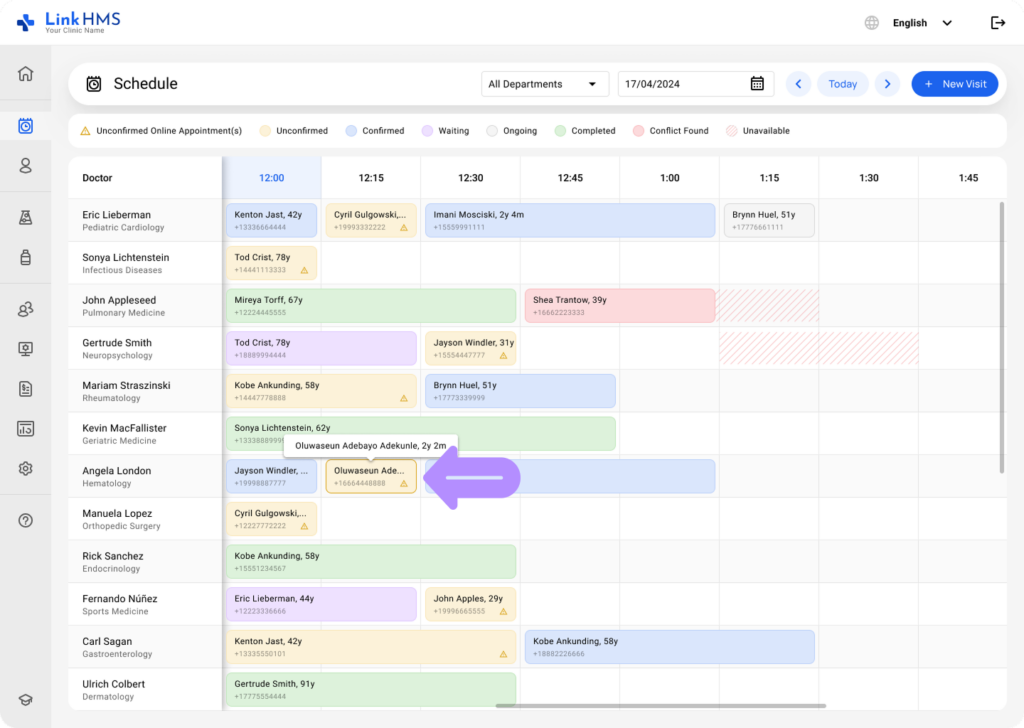Open the All Departments dropdown

[545, 84]
